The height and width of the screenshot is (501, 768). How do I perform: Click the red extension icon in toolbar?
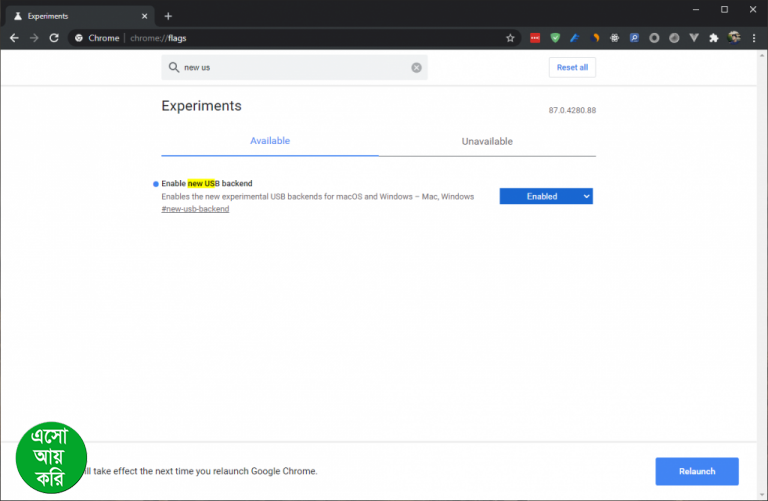(x=535, y=38)
